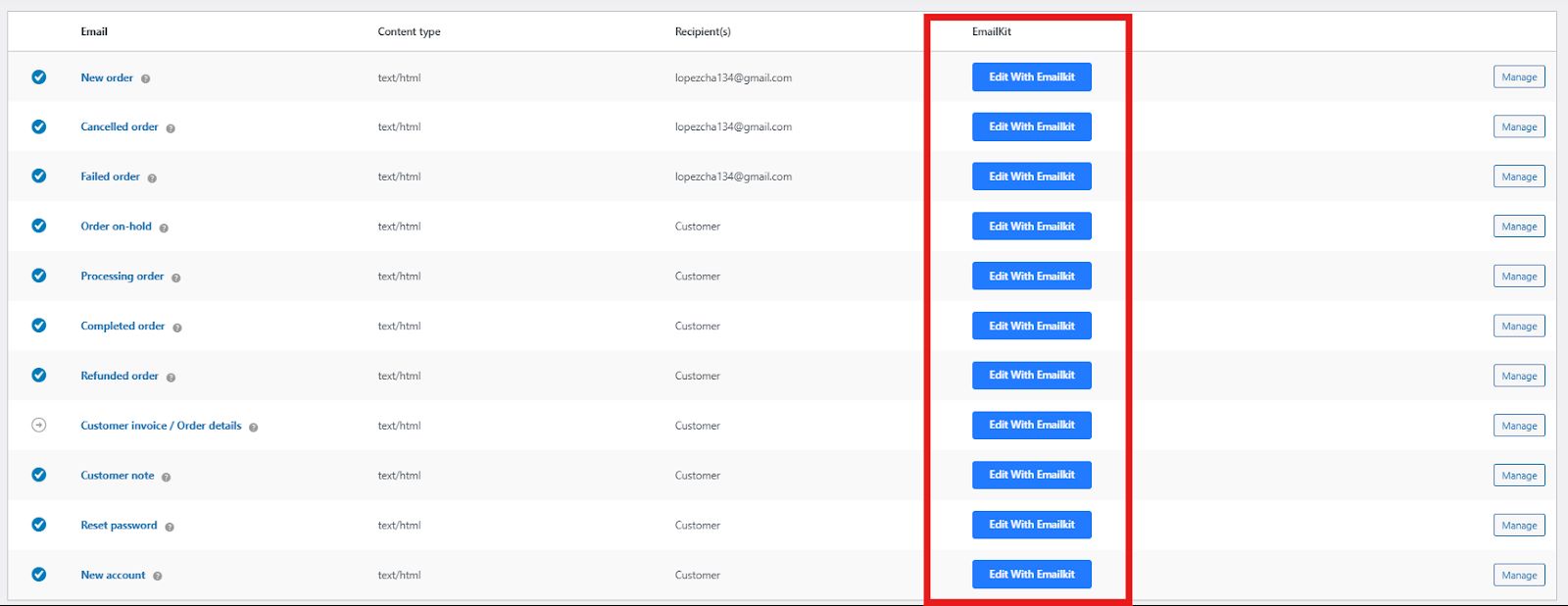Click Manage for Cancelled order
Screen dimensions: 1568x606
[1519, 126]
